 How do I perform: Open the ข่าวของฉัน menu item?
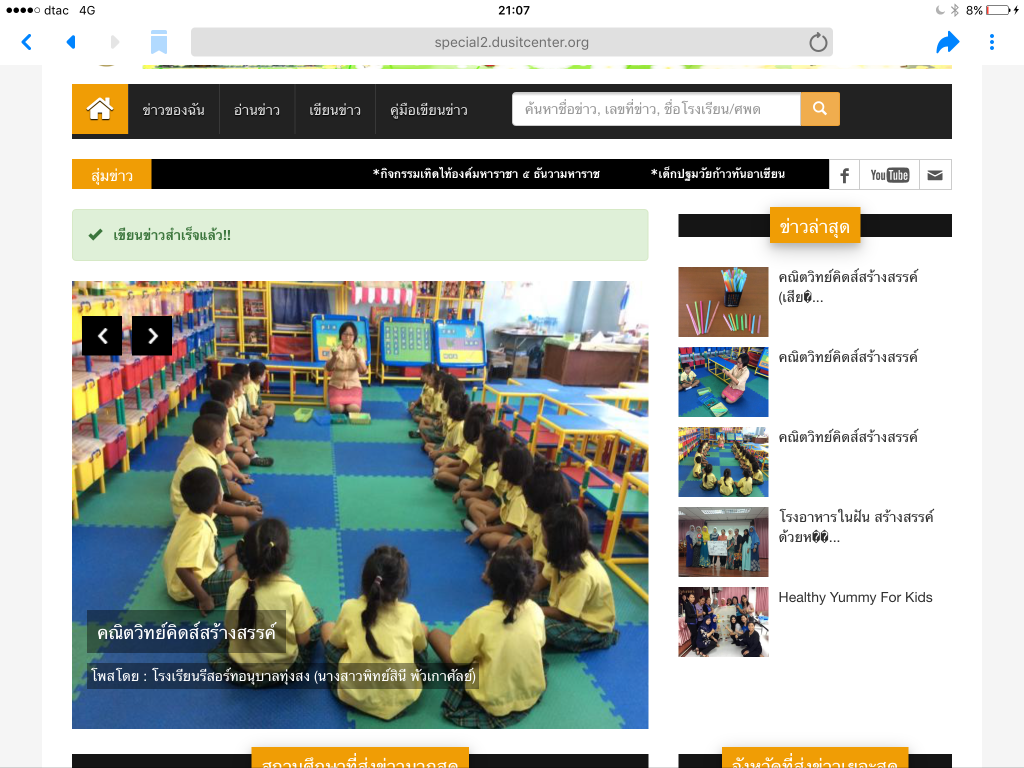click(173, 110)
